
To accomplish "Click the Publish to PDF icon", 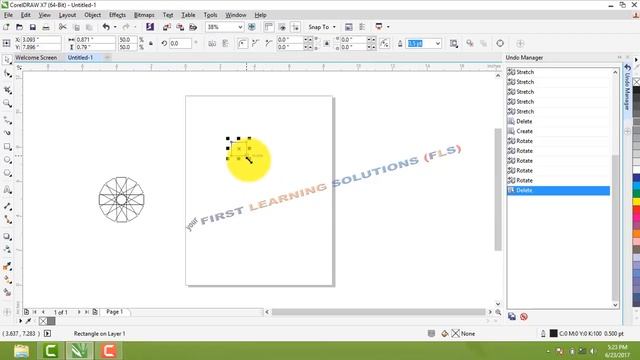I will pos(193,27).
